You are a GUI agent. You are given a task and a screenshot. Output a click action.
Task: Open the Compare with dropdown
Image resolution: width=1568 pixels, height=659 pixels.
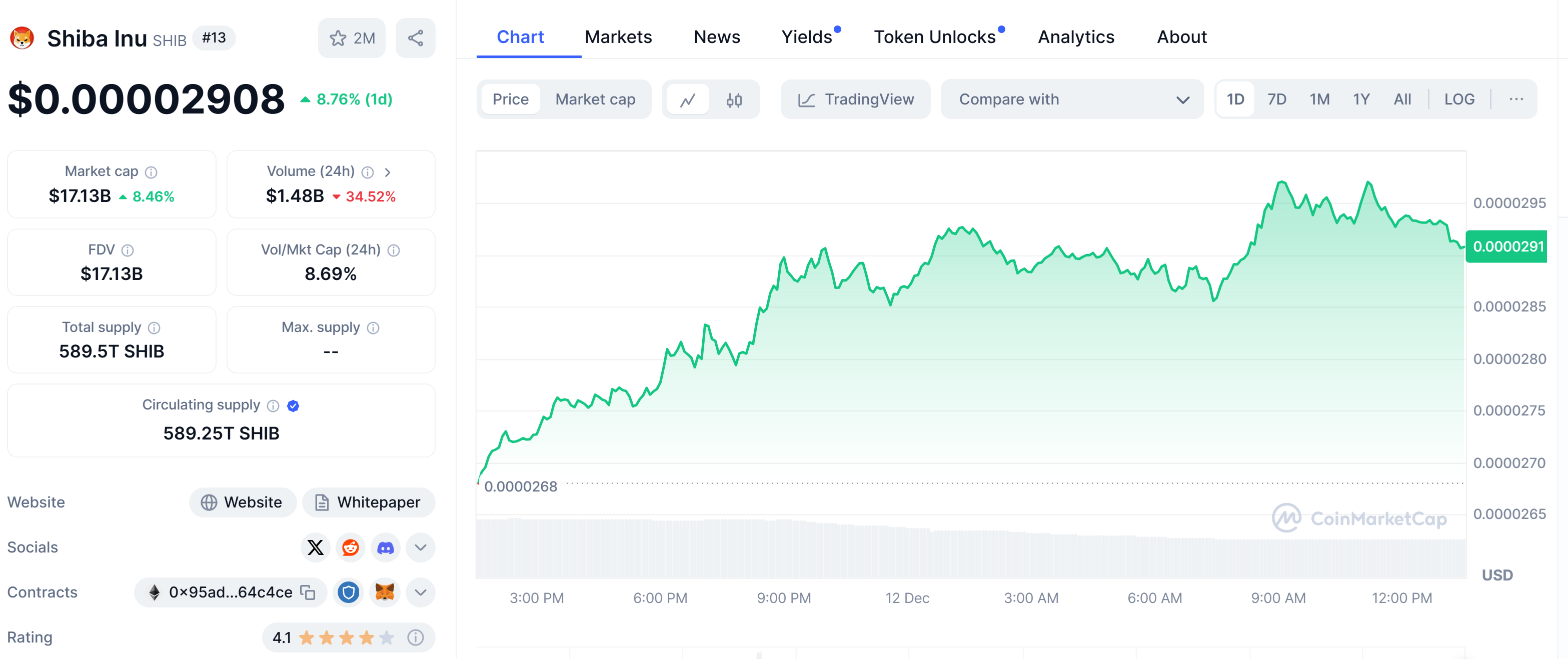[1071, 100]
